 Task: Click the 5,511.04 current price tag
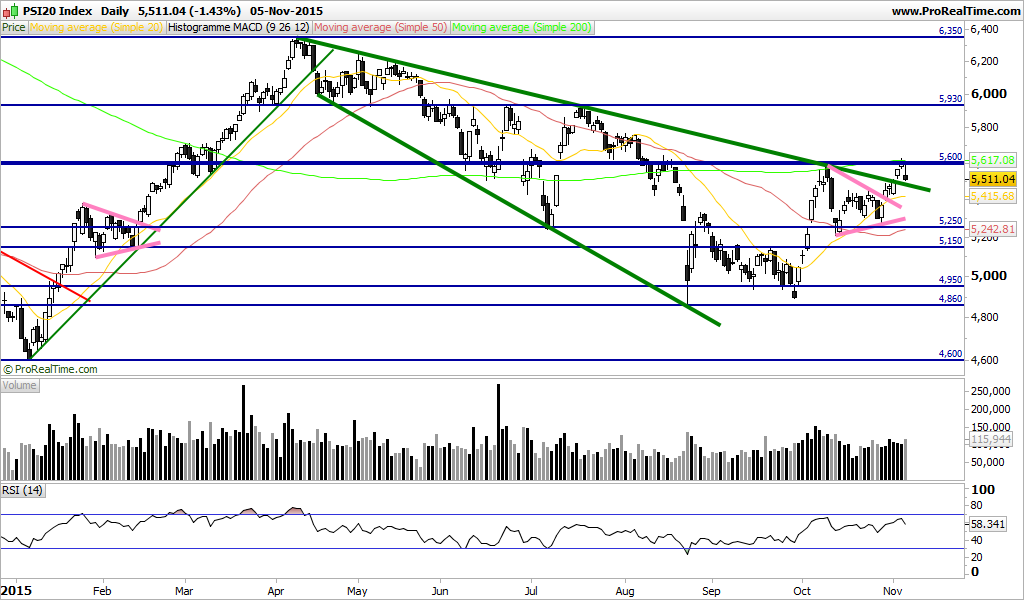(993, 179)
